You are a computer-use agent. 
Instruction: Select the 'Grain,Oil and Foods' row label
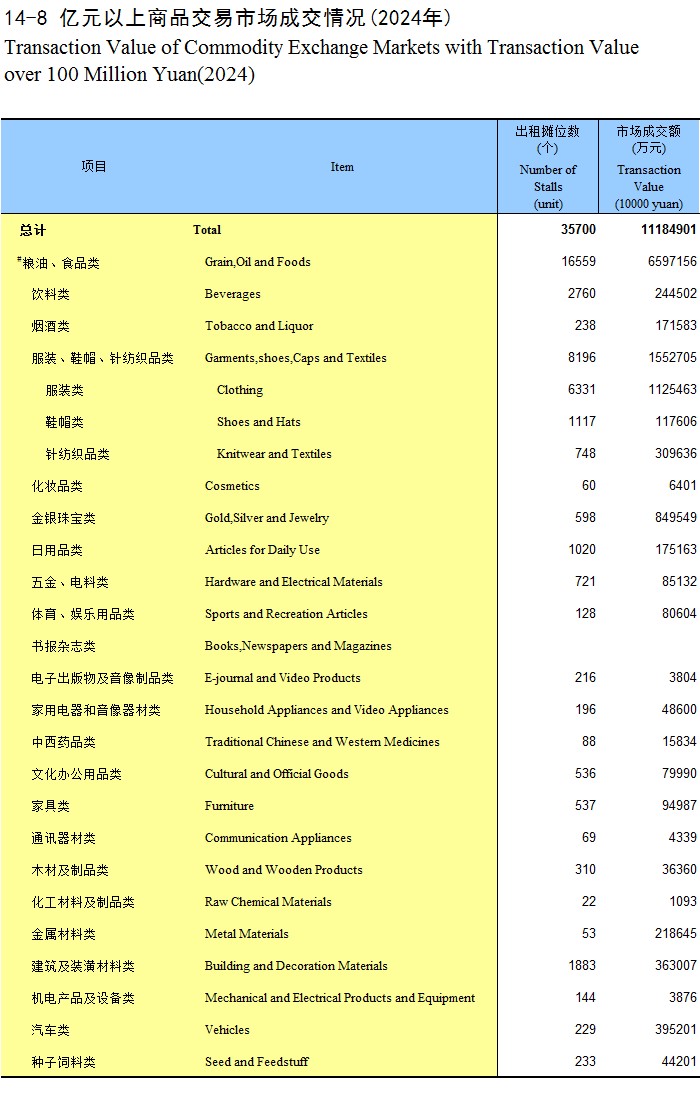tap(257, 262)
